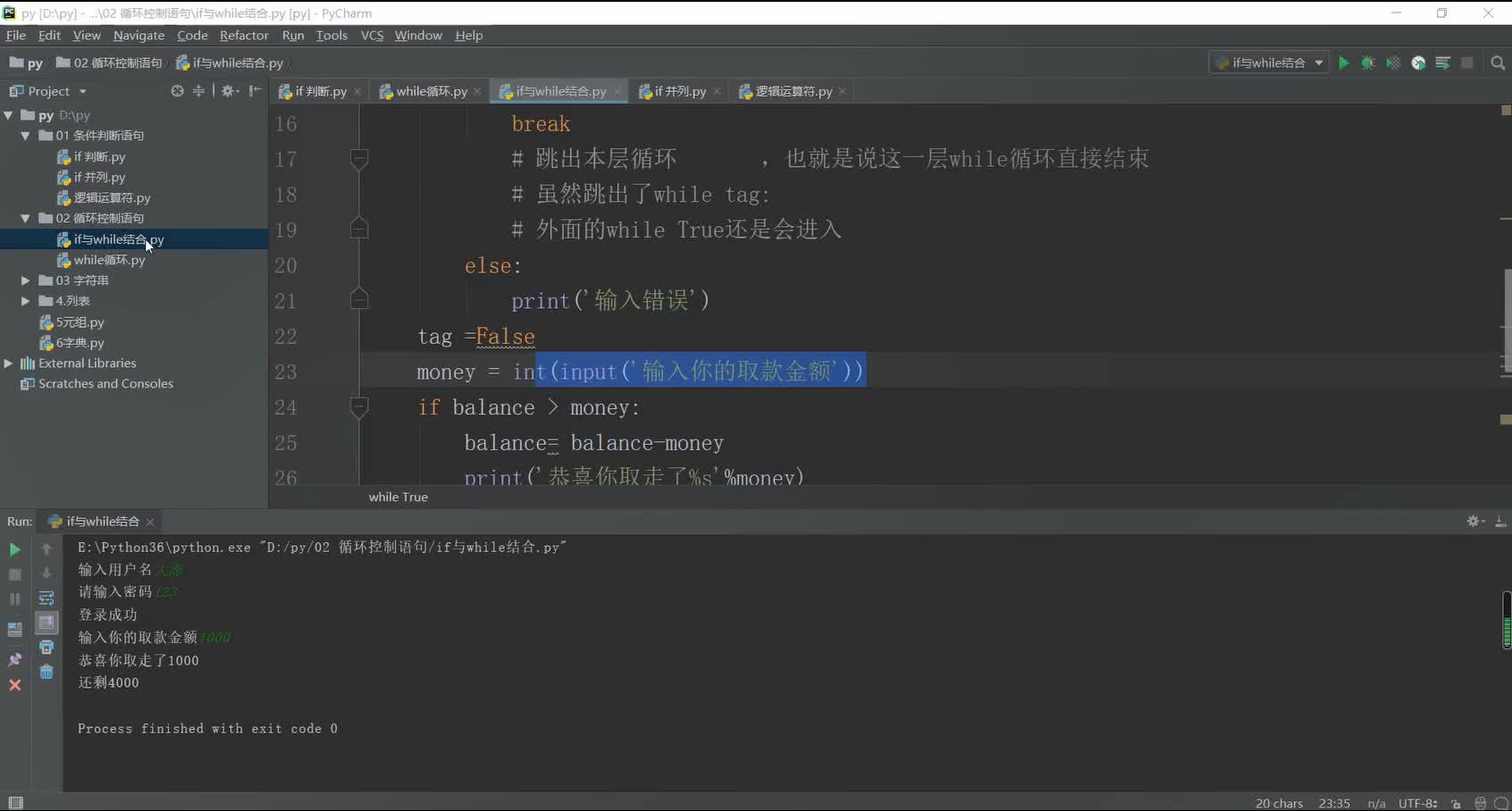The height and width of the screenshot is (811, 1512).
Task: Click the Profile run icon
Action: 1418,63
